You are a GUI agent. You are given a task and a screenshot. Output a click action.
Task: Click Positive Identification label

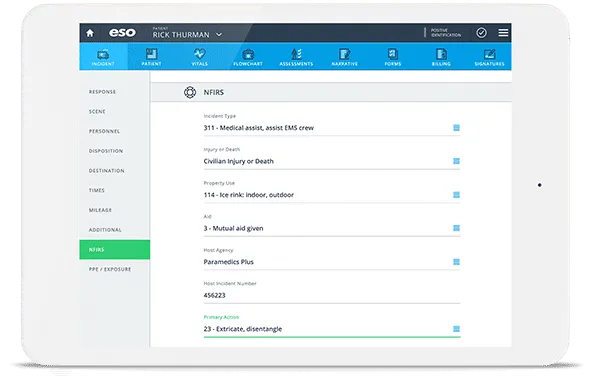(x=446, y=33)
